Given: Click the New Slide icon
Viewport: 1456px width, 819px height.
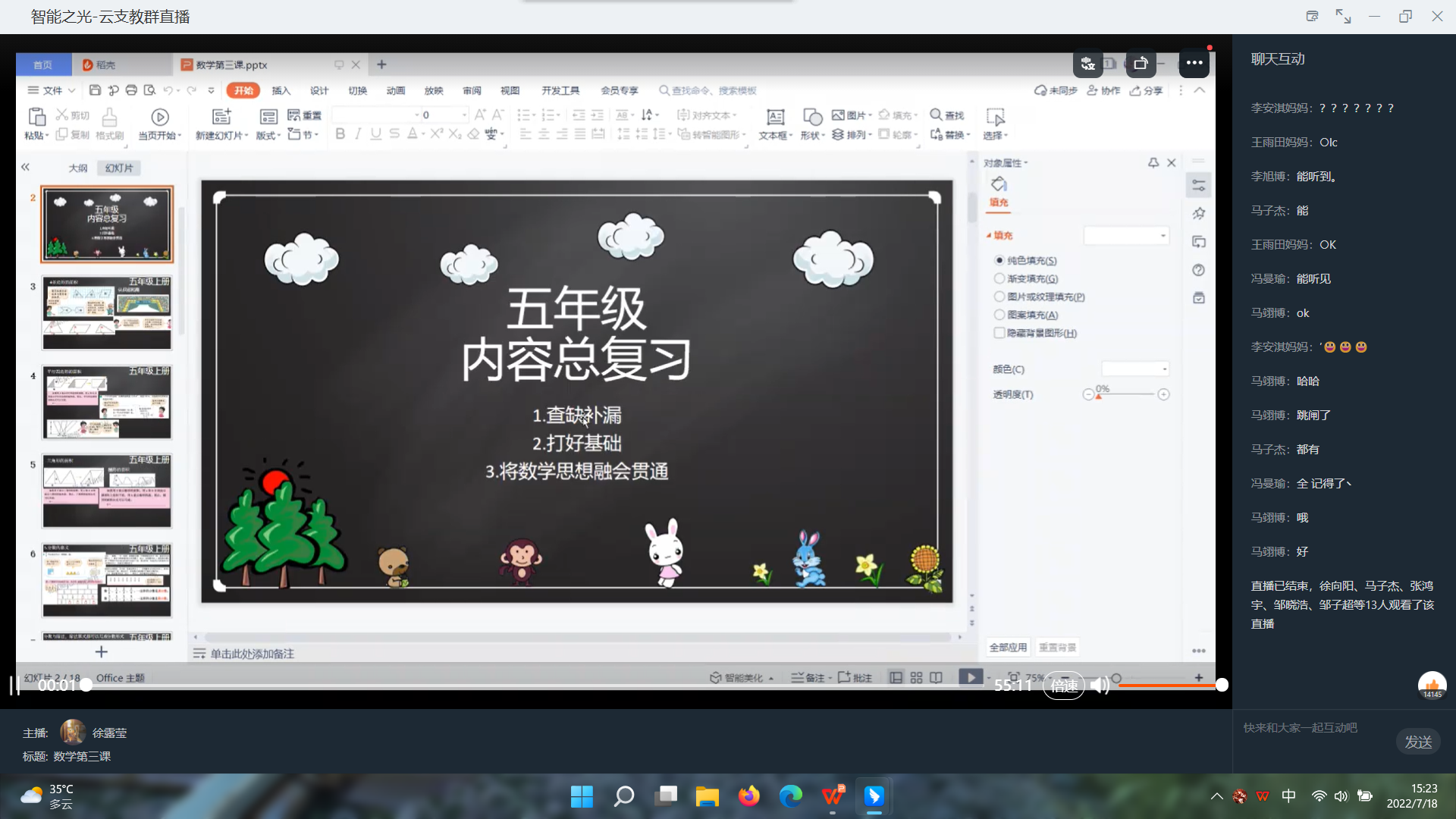Looking at the screenshot, I should pos(221,117).
